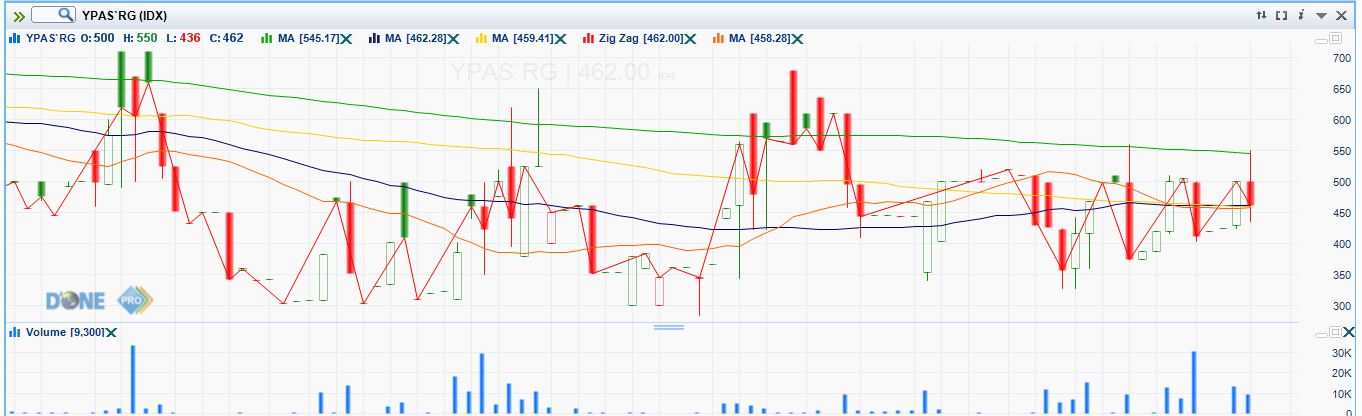Open the MA [458.28] indicator settings label

tap(759, 38)
